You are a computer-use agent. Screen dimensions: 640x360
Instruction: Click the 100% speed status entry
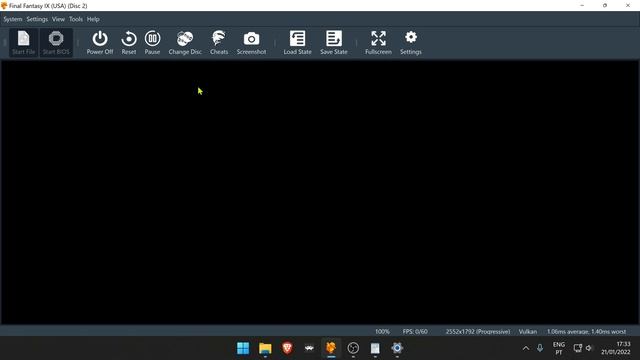(382, 331)
